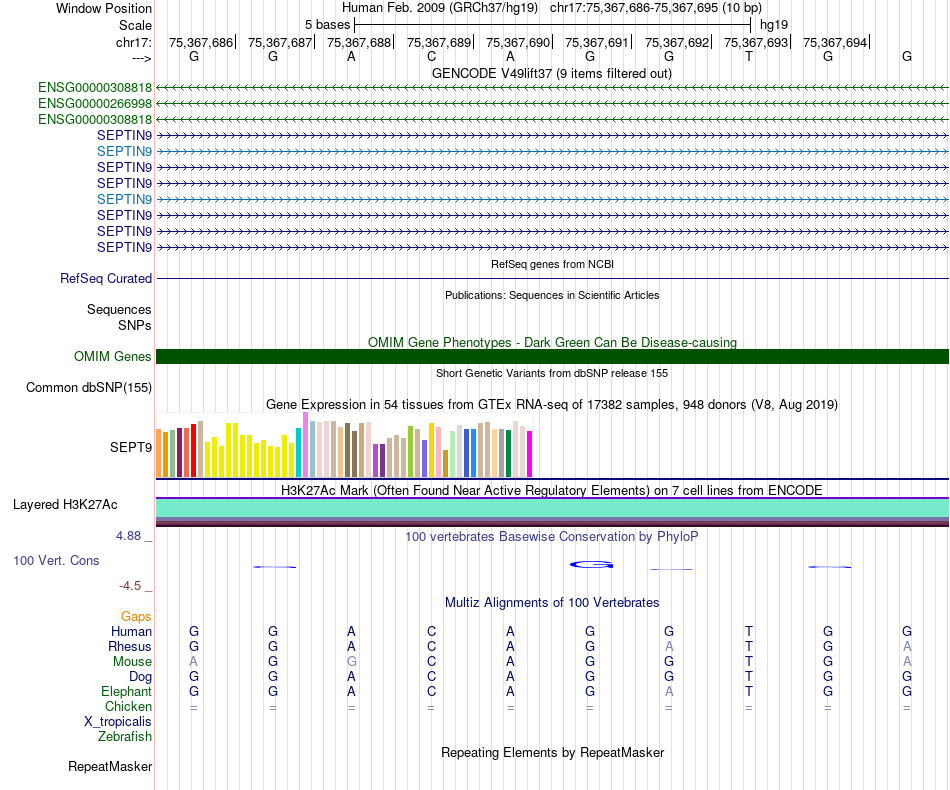
Task: Click the turquoise H3K27Ac signal band
Action: click(x=552, y=508)
